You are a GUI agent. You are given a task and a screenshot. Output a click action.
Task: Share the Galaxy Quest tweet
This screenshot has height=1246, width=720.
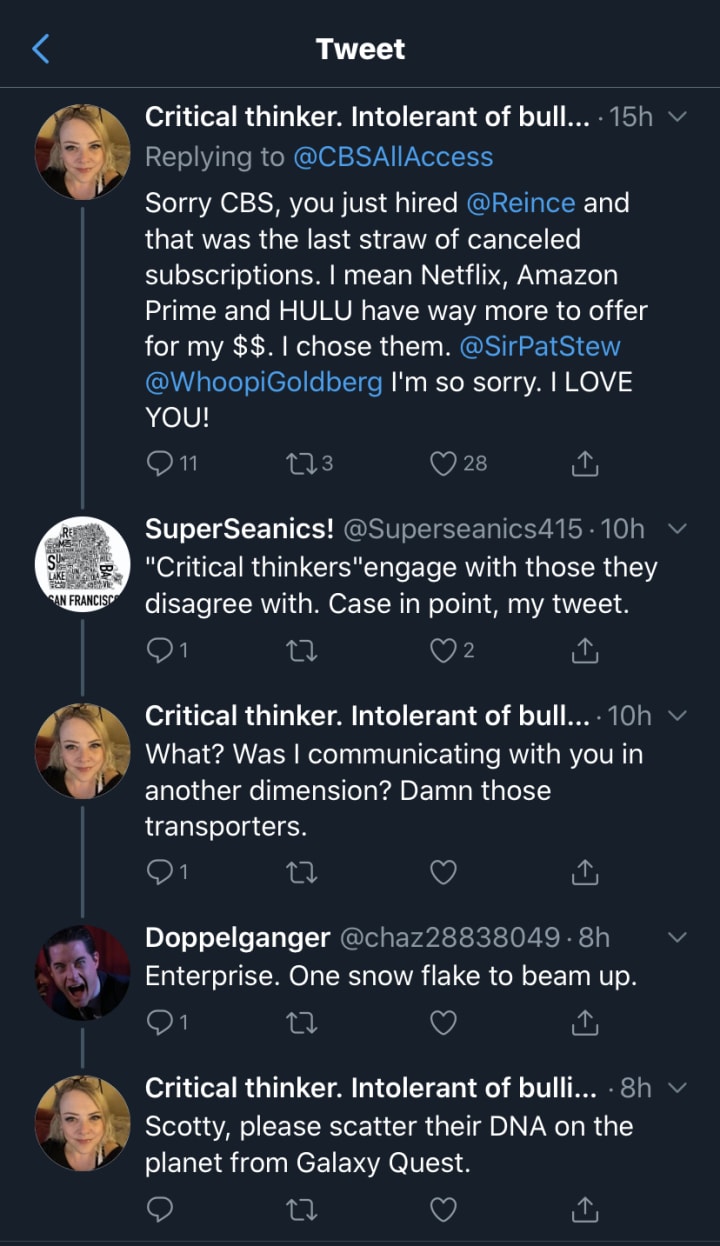[x=584, y=1210]
